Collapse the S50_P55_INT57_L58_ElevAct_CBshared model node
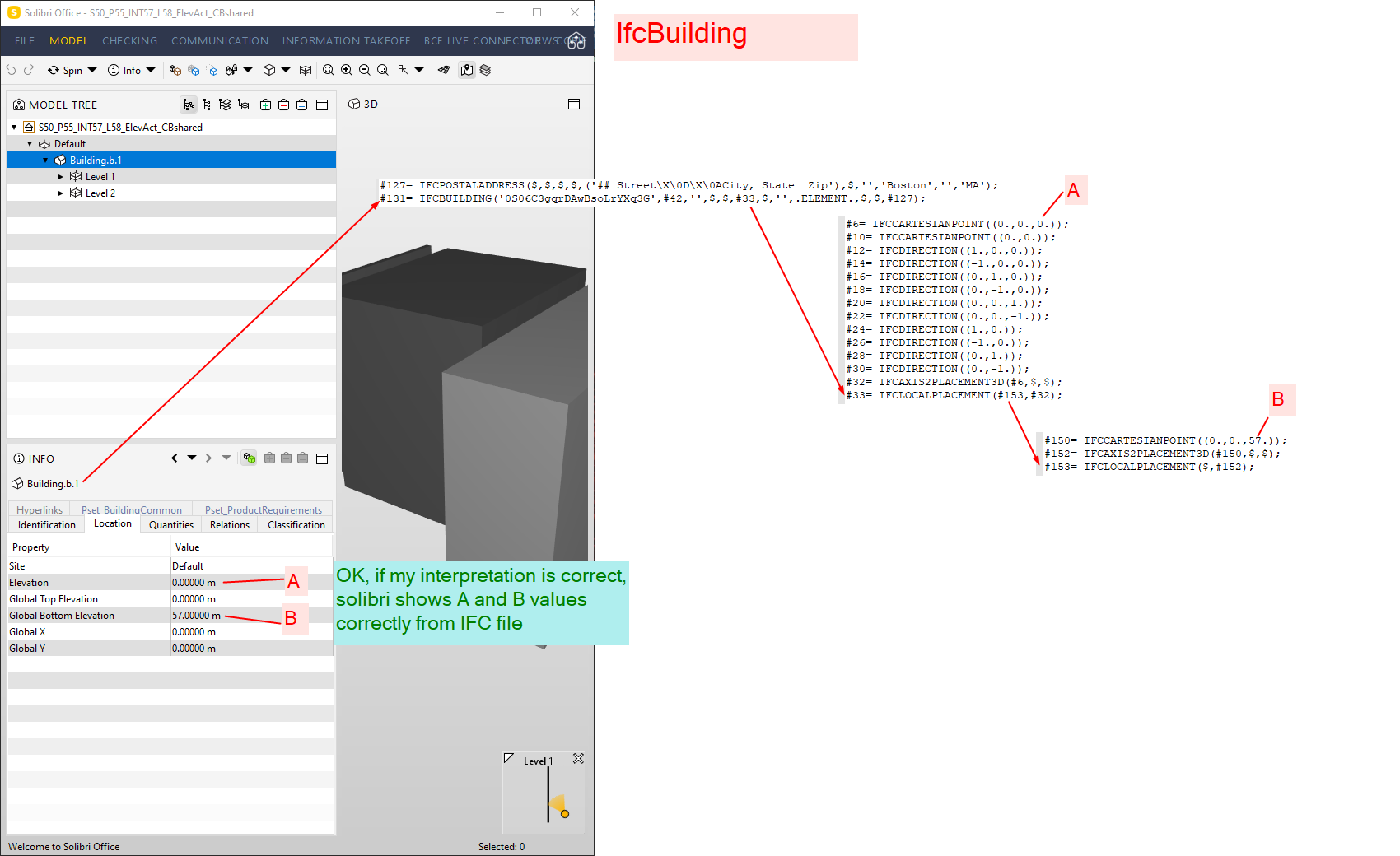This screenshot has height=856, width=1400. coord(14,128)
